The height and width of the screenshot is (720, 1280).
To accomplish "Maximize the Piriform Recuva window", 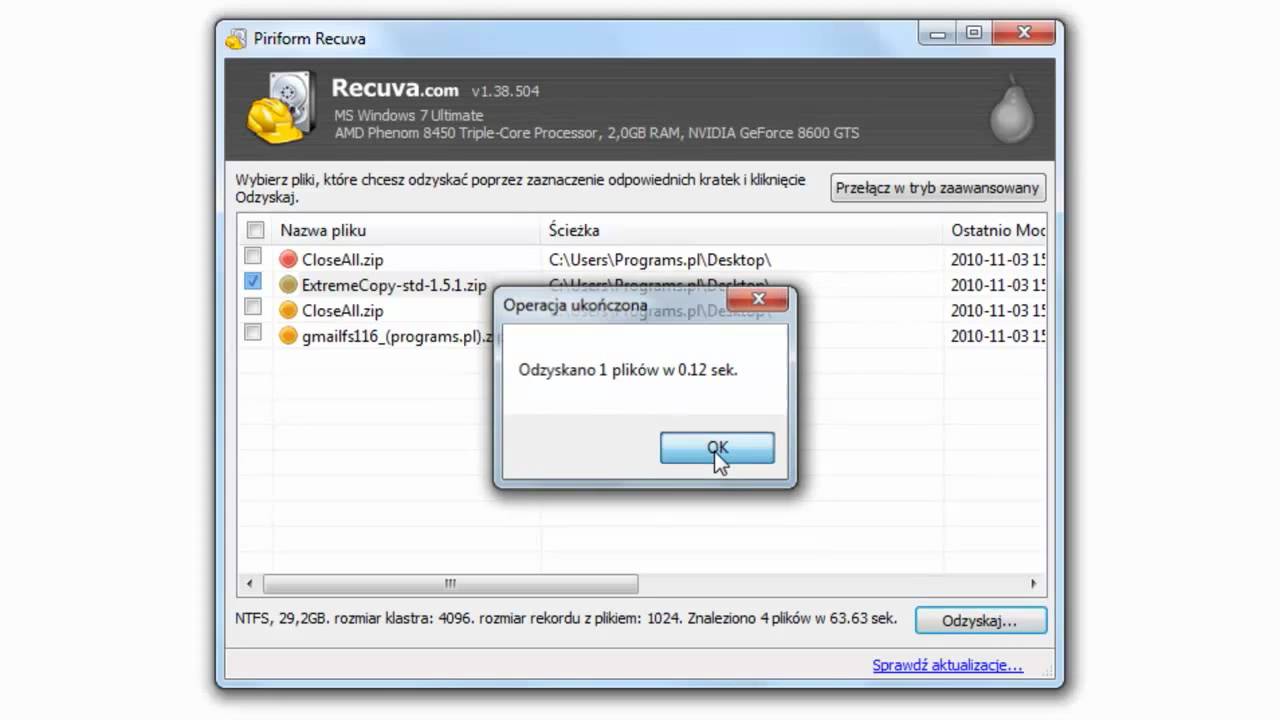I will point(974,34).
